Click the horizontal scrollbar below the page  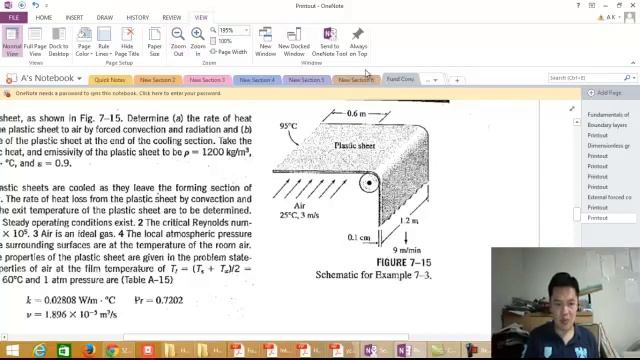click(x=266, y=337)
